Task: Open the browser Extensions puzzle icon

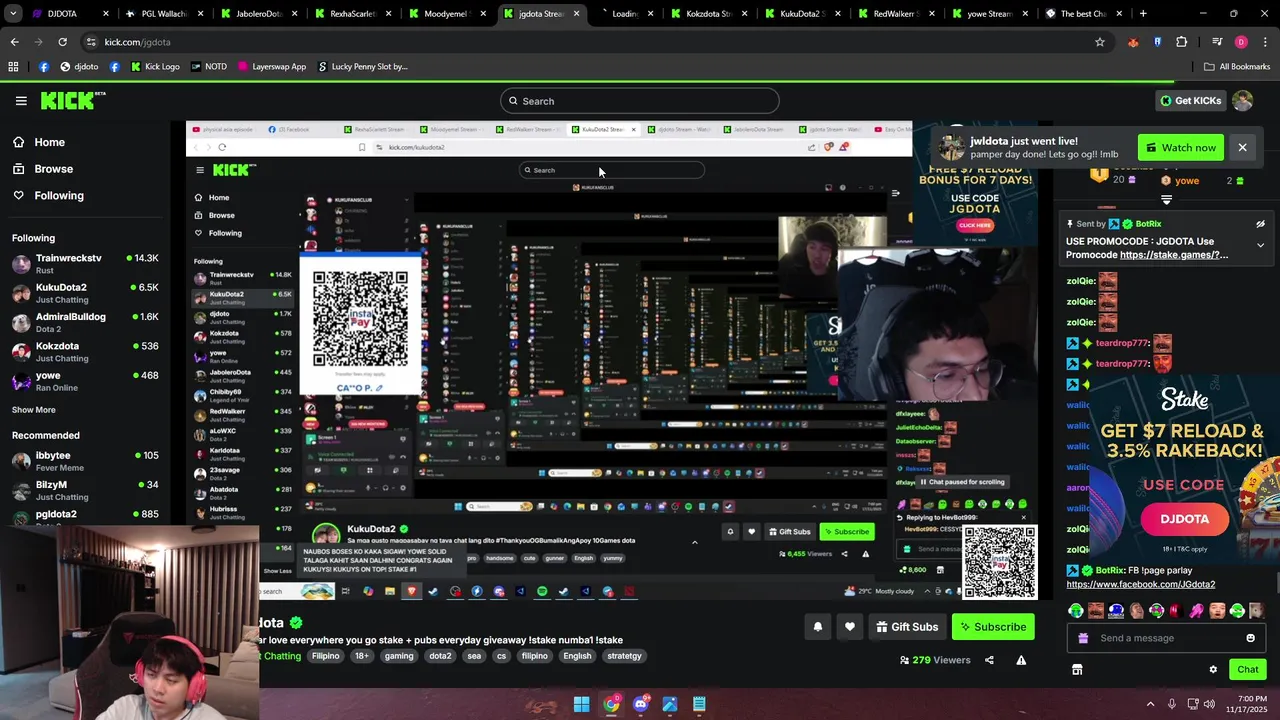Action: pos(1181,42)
